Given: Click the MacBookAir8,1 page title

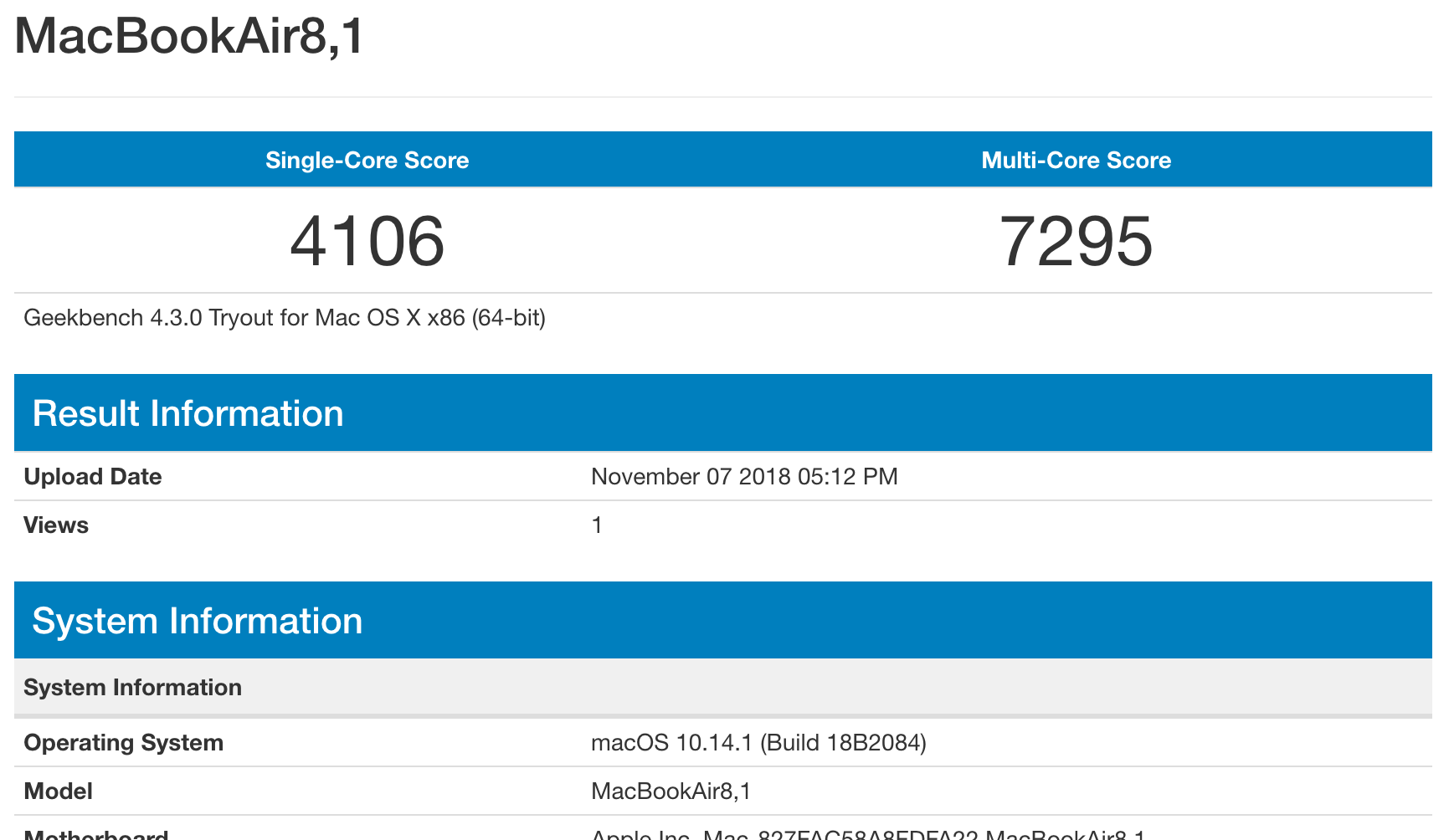Looking at the screenshot, I should pos(189,36).
